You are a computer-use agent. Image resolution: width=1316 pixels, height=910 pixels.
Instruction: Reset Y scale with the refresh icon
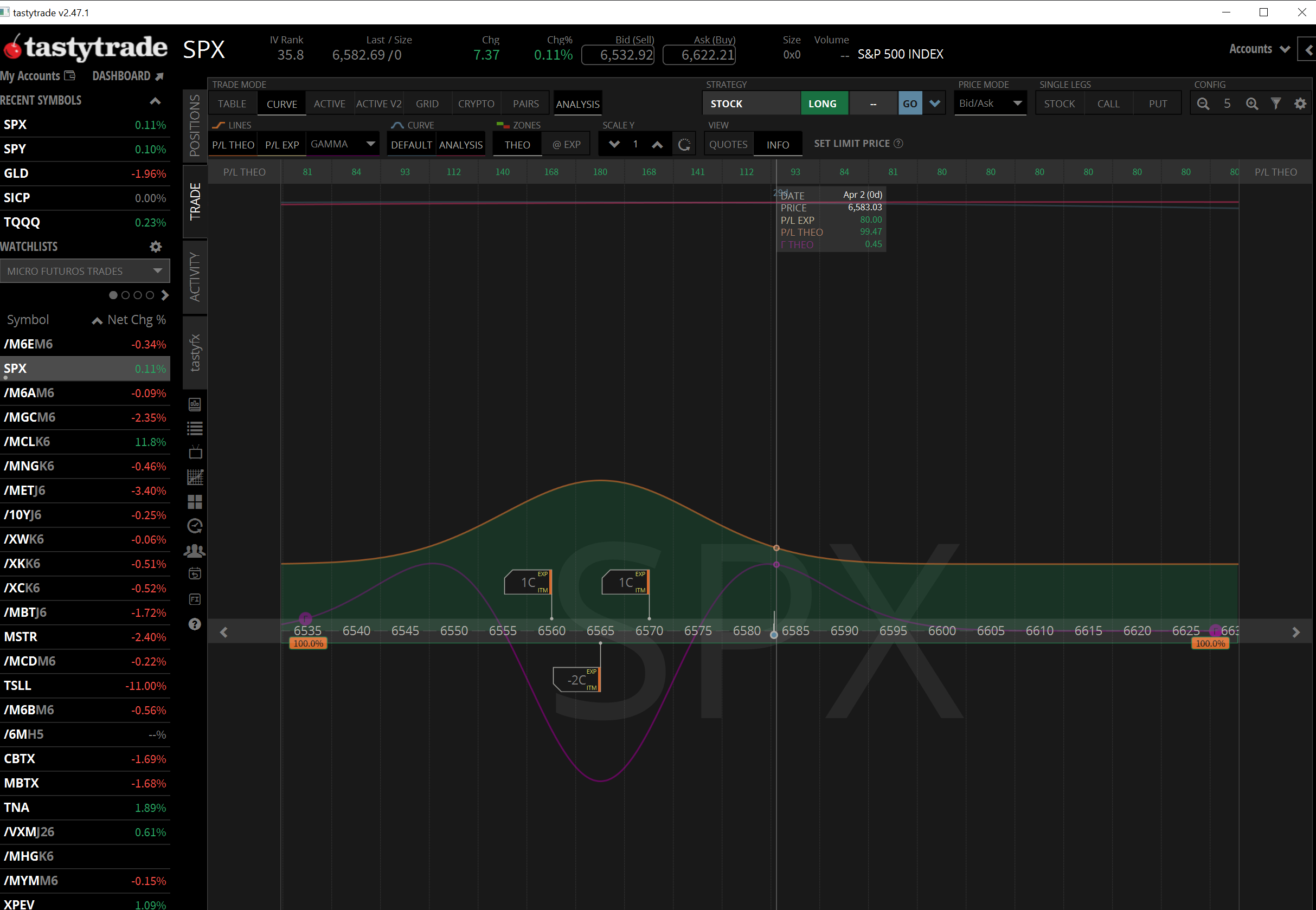[x=684, y=145]
